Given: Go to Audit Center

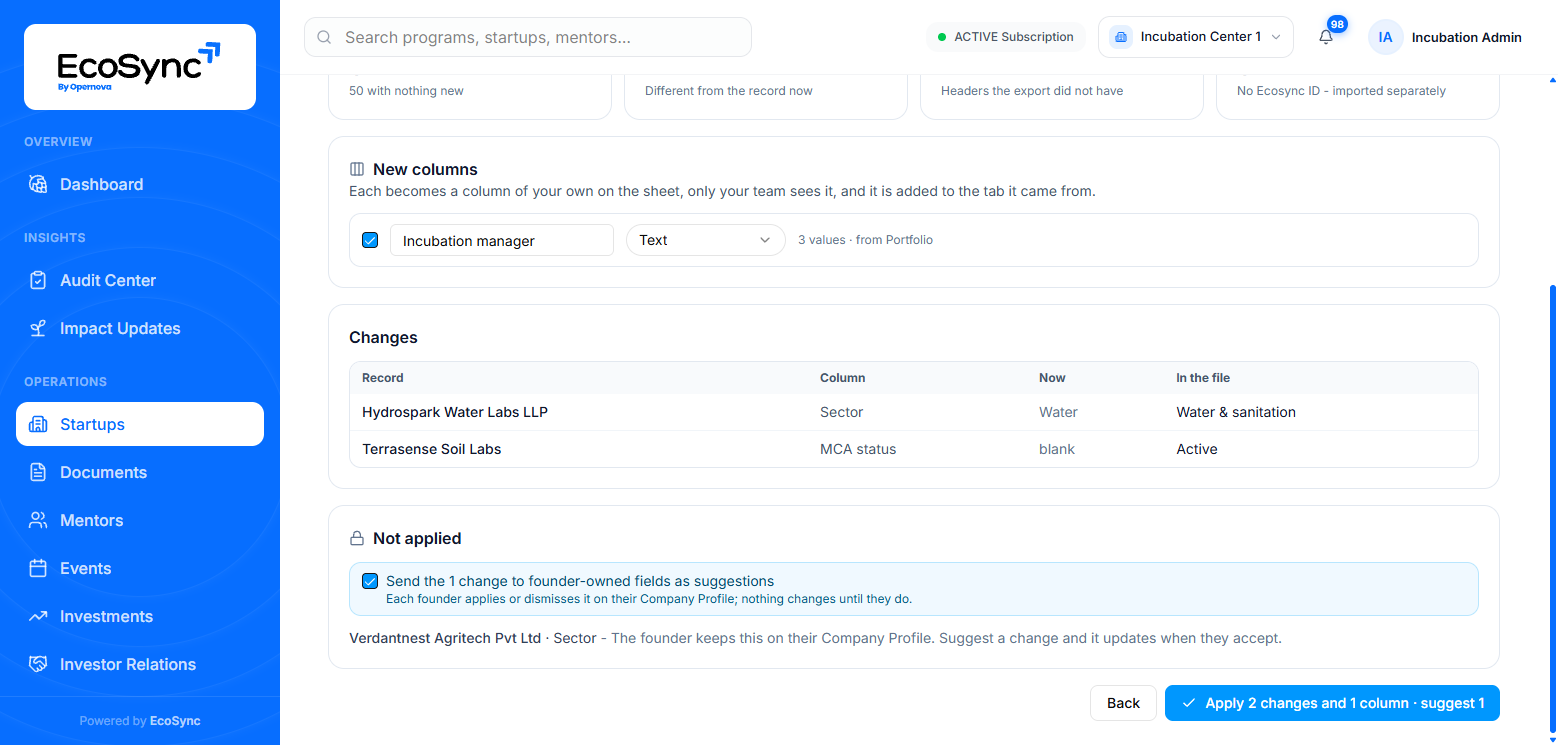Looking at the screenshot, I should (x=140, y=280).
